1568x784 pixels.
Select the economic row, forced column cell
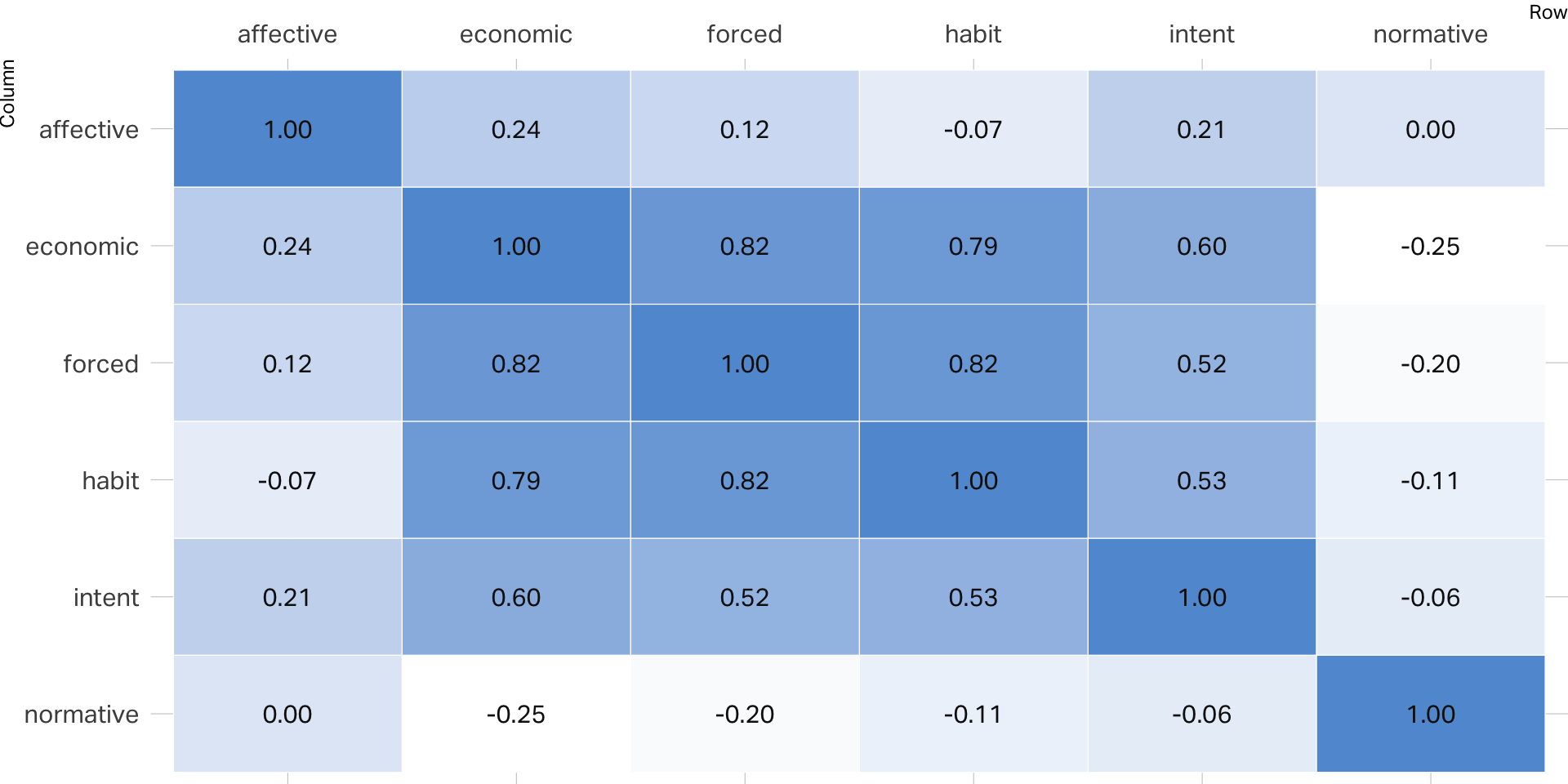point(744,246)
